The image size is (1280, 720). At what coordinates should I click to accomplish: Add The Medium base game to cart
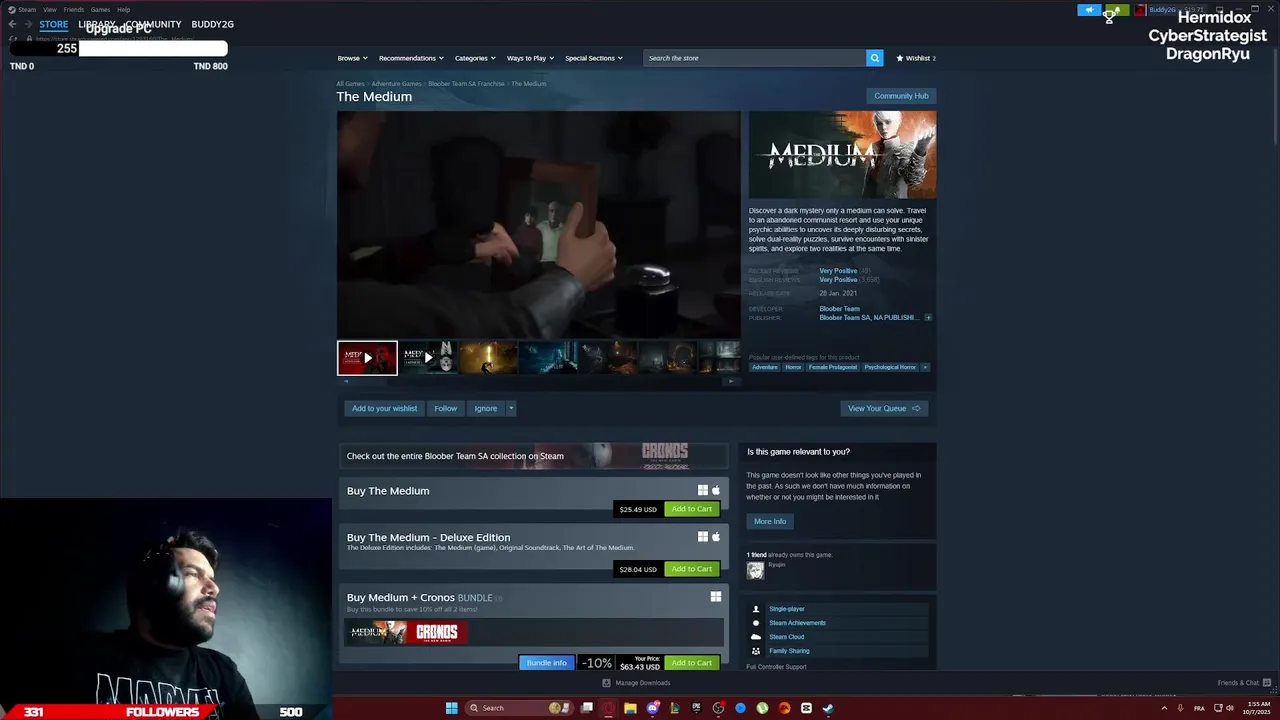pyautogui.click(x=691, y=509)
